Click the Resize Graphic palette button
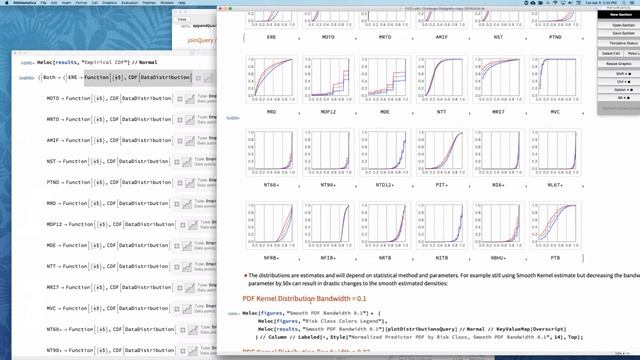 pos(619,64)
